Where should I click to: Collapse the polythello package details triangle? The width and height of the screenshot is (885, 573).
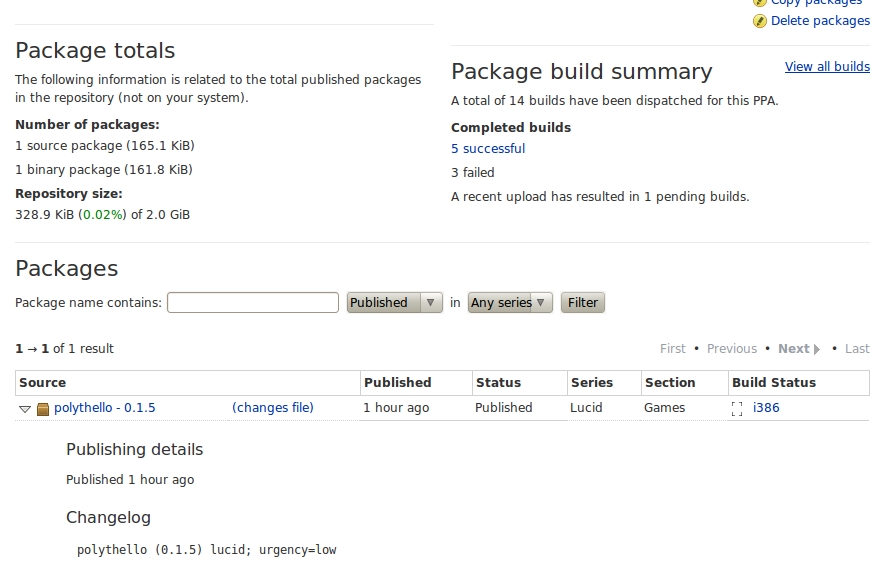pos(25,409)
